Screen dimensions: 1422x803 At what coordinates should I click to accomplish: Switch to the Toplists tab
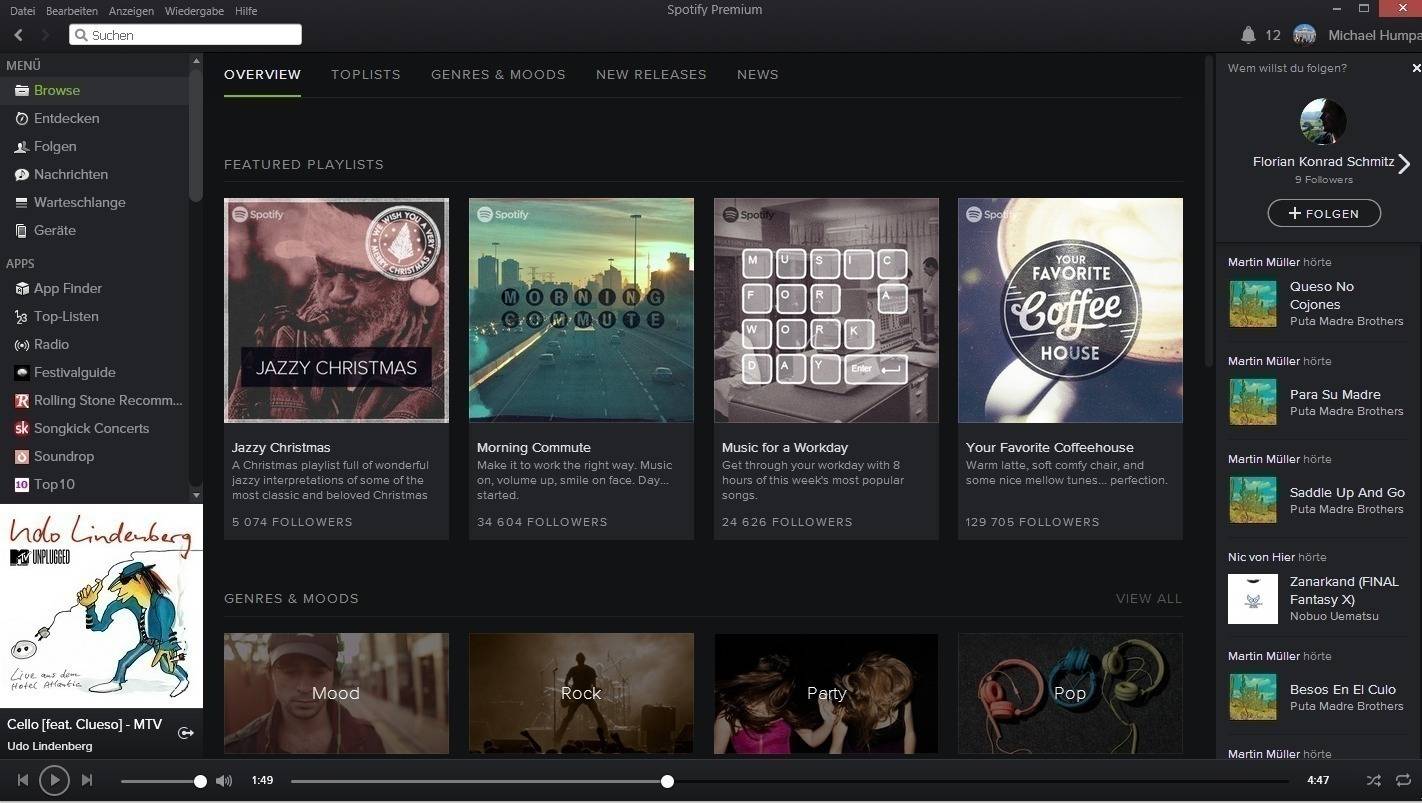(366, 75)
